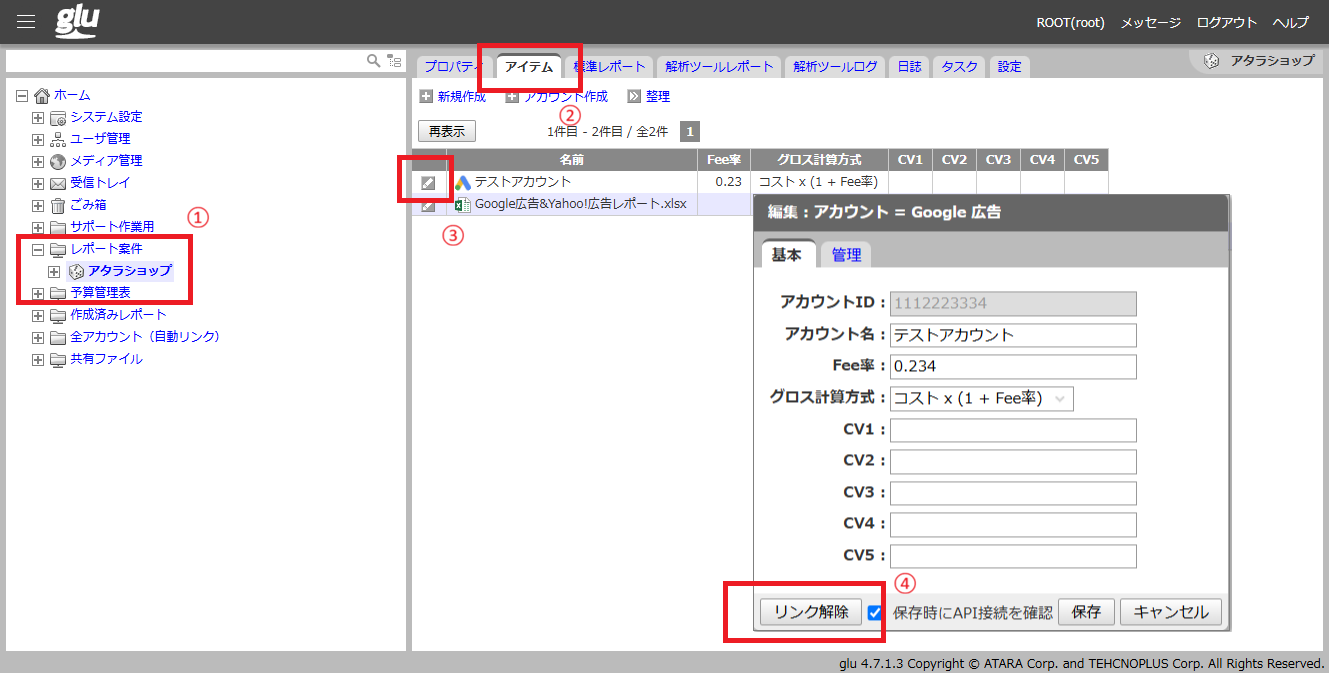Click the 受信トレイ envelope icon

pyautogui.click(x=58, y=184)
